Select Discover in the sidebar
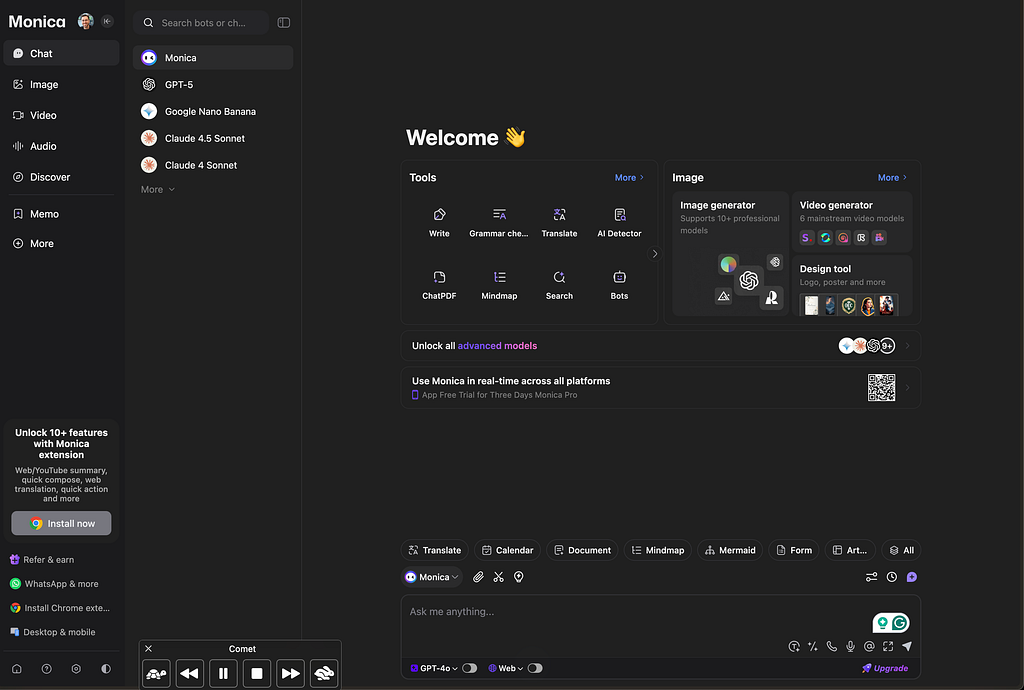1024x690 pixels. (x=61, y=177)
